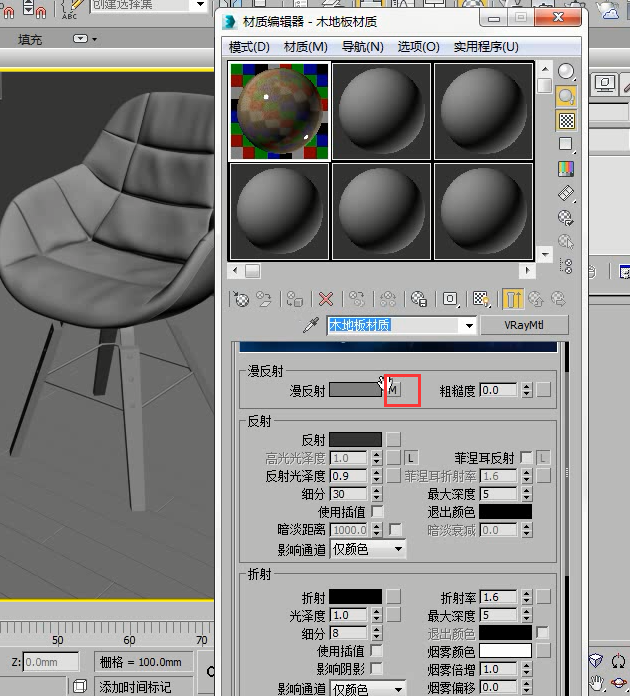Click the white 烟雾颜色 swatch
This screenshot has height=696, width=630.
pos(505,651)
